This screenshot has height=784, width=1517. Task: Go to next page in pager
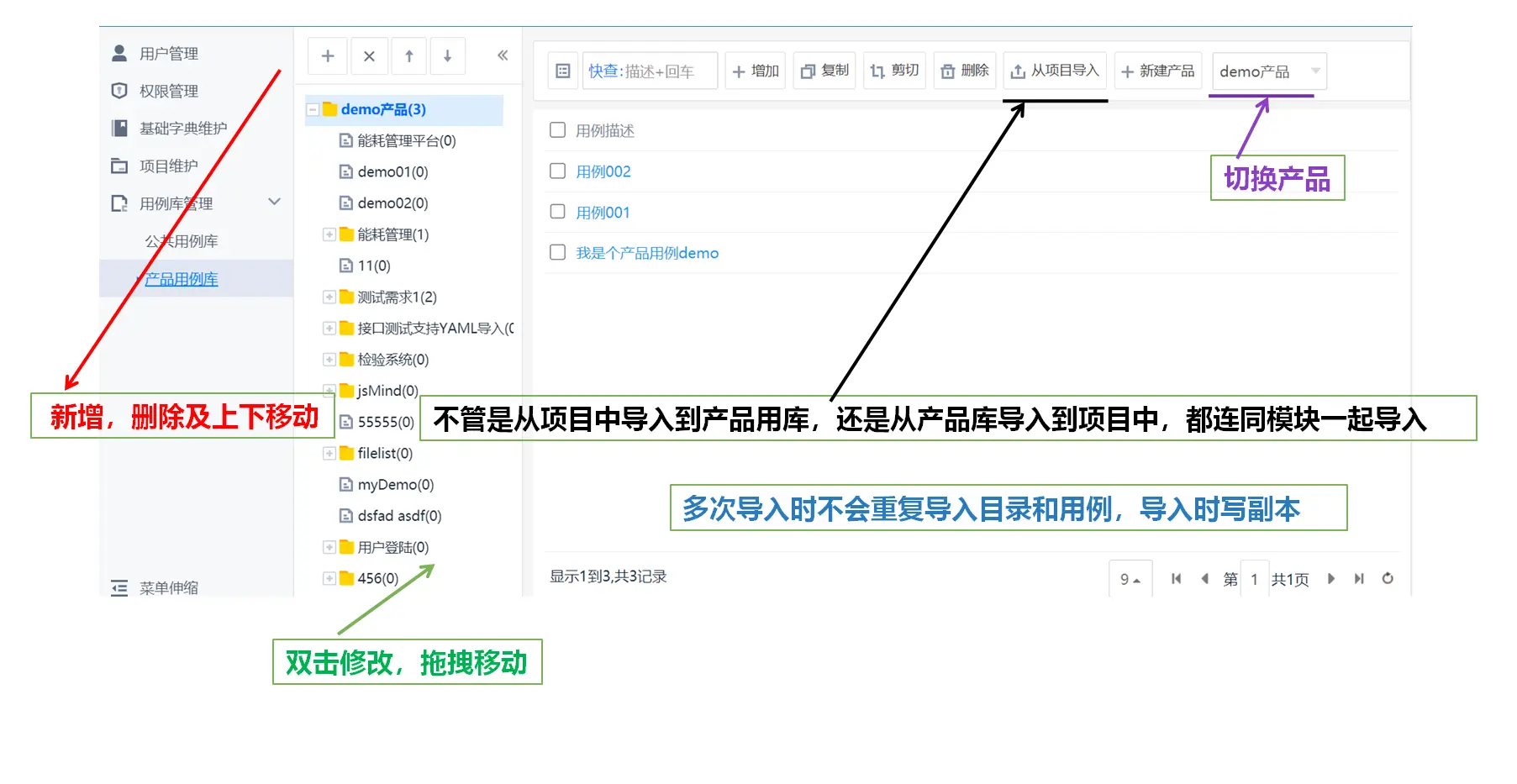1331,578
